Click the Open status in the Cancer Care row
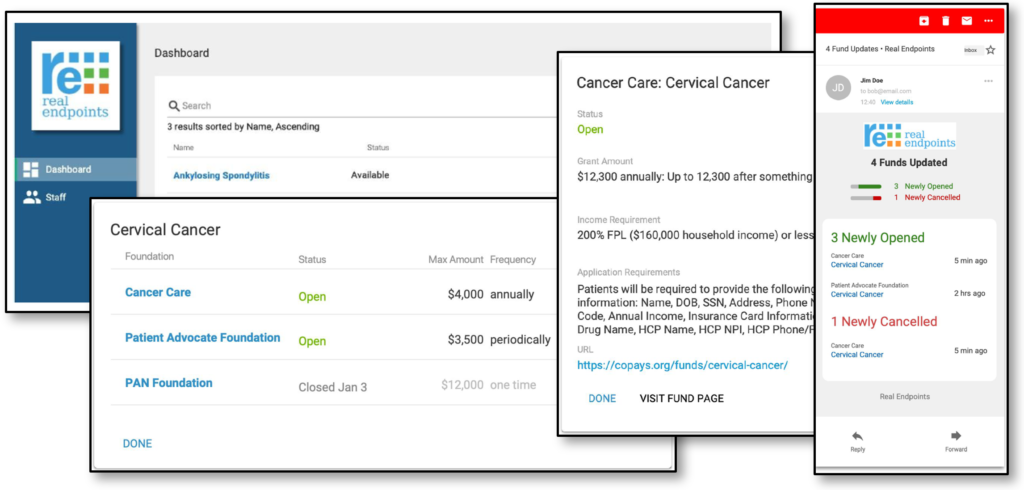The width and height of the screenshot is (1024, 490). (x=312, y=297)
